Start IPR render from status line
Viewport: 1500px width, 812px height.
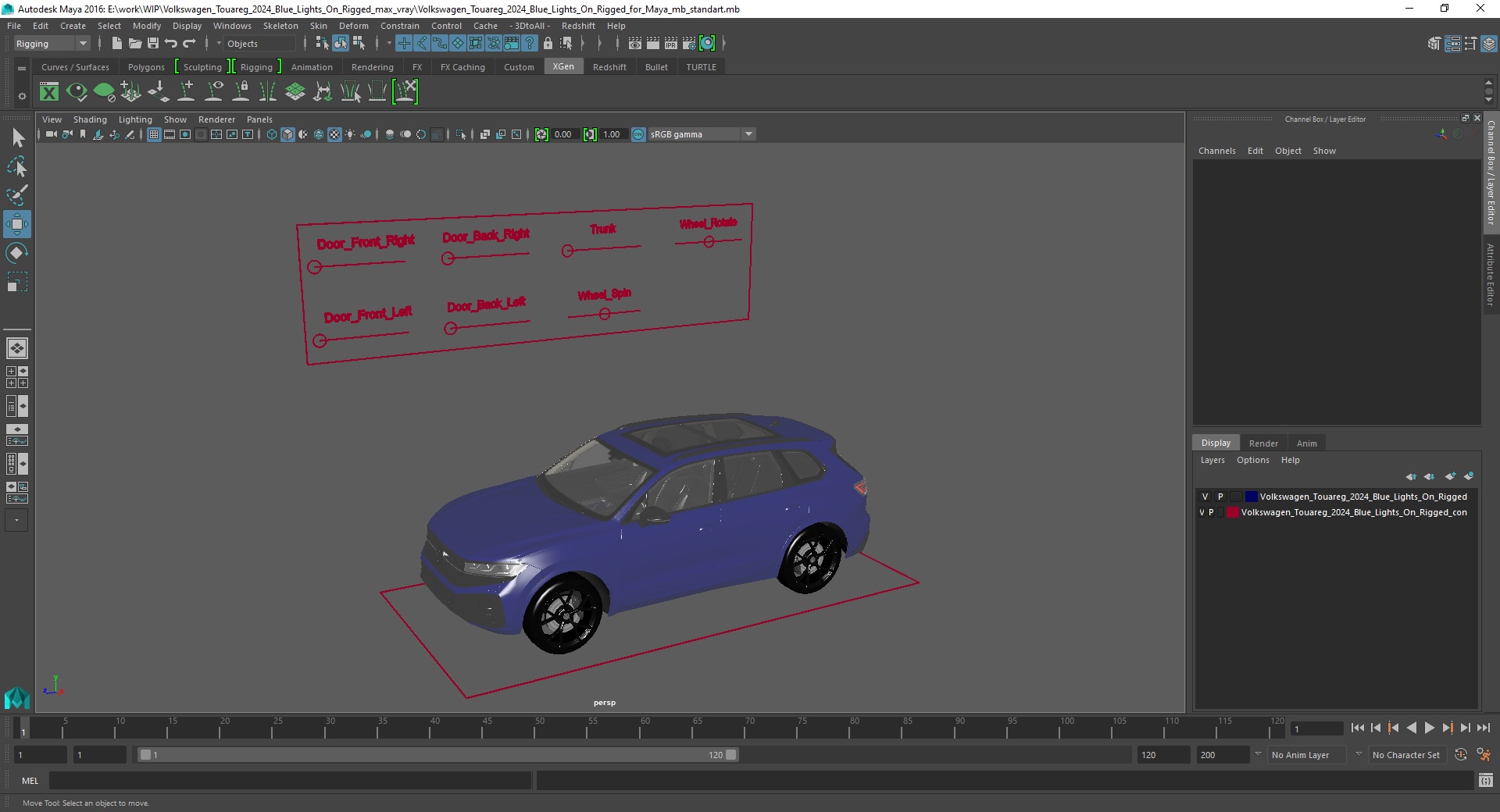click(x=671, y=44)
